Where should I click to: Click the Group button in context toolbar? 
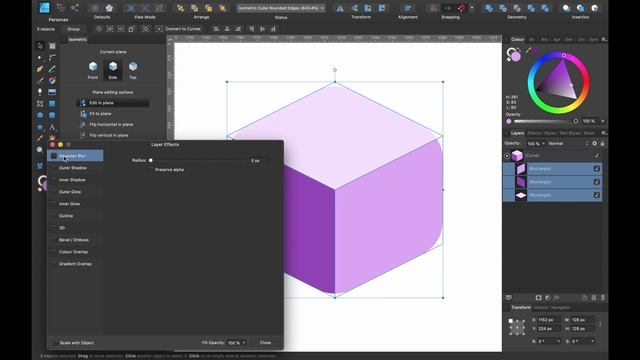pos(73,29)
